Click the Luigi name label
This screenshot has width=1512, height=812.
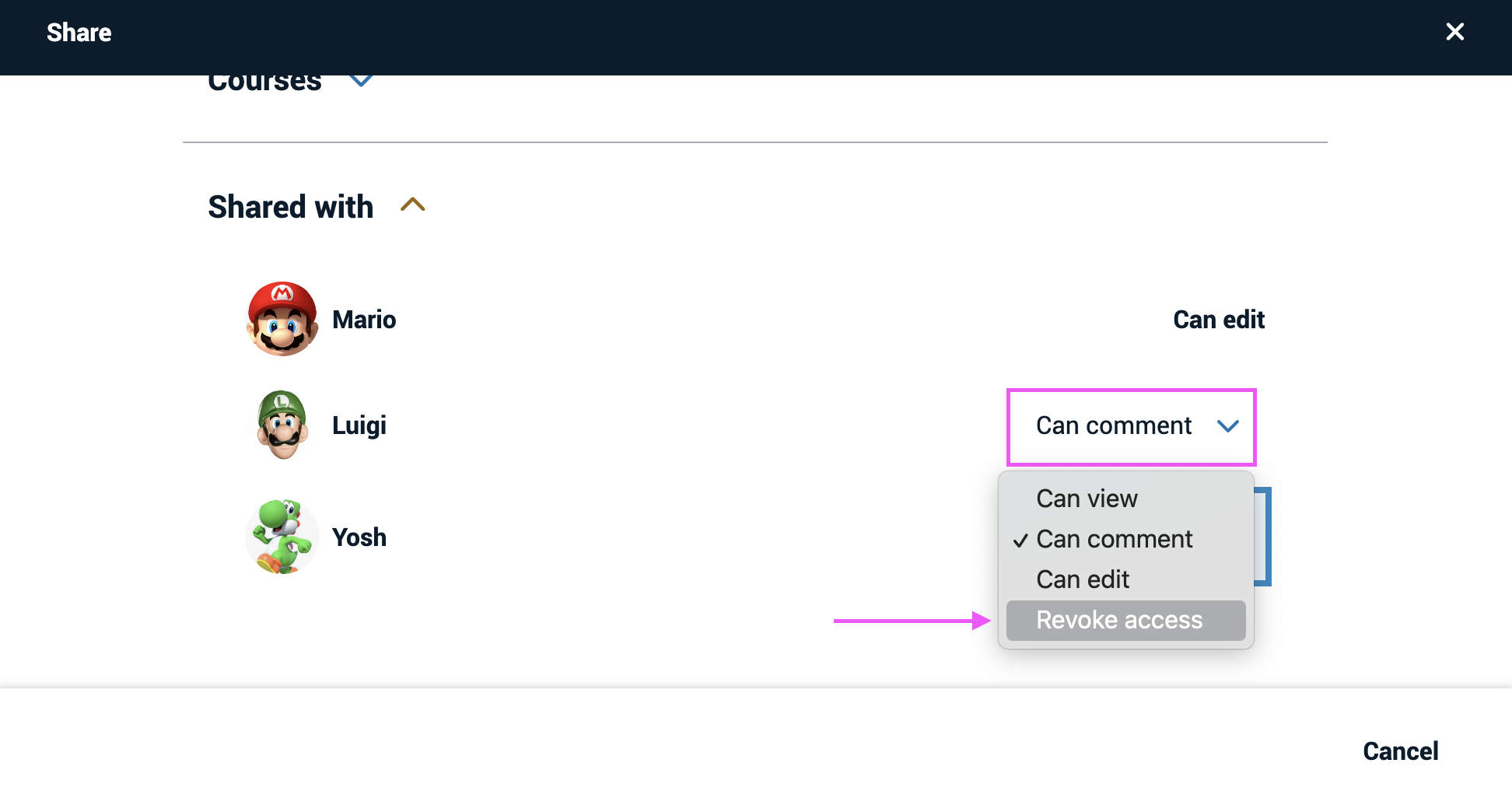pos(359,426)
